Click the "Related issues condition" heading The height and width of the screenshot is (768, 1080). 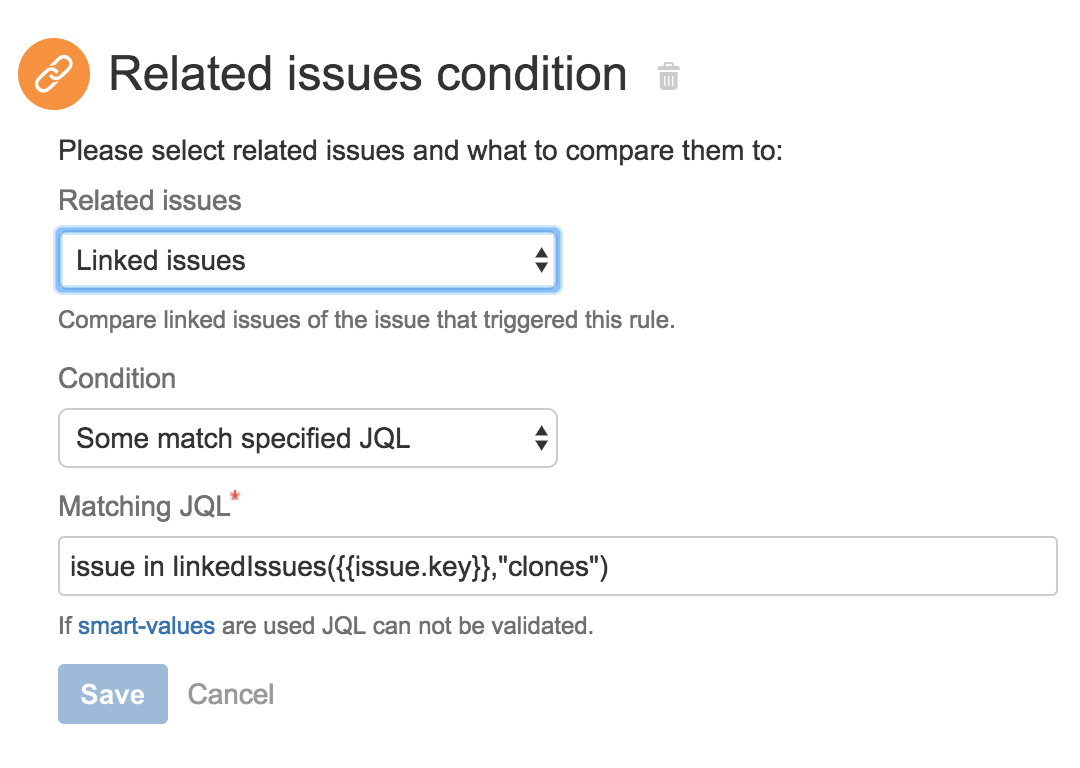tap(367, 75)
